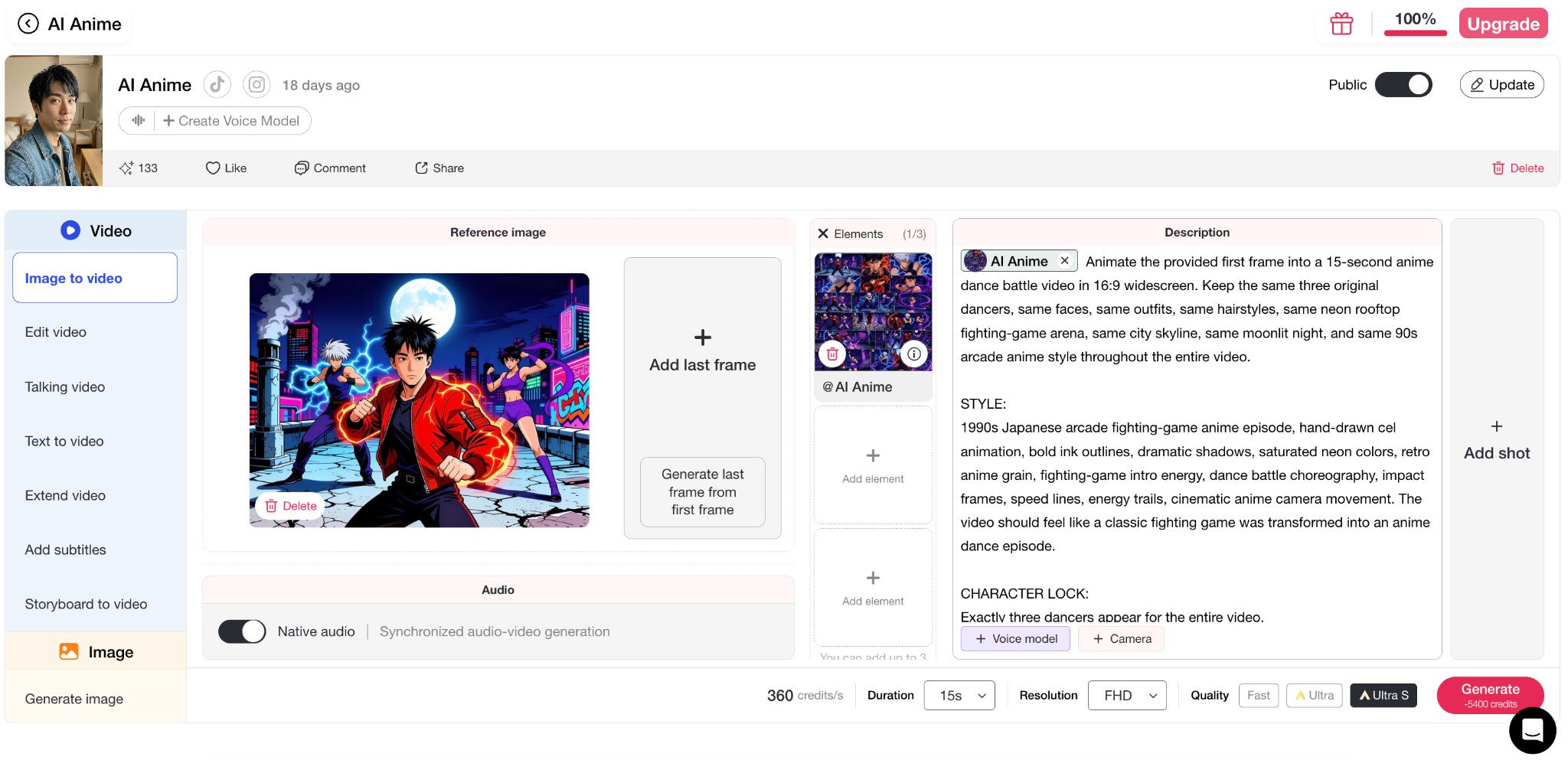Open the Duration 15s dropdown
Screen dimensions: 1568x760
[959, 695]
